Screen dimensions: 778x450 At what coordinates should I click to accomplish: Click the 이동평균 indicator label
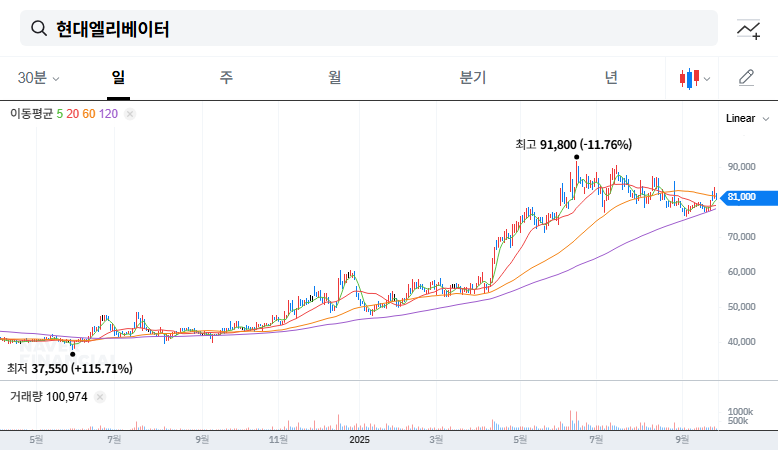[31, 114]
